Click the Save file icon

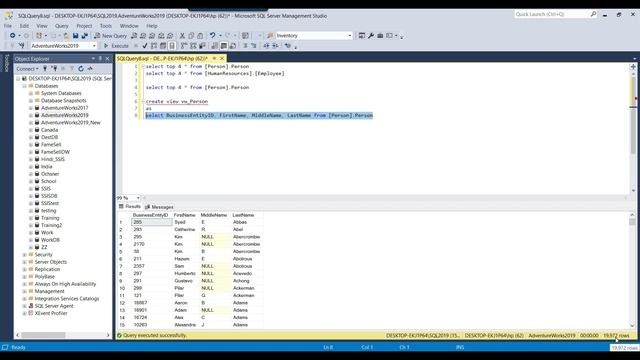(x=76, y=36)
